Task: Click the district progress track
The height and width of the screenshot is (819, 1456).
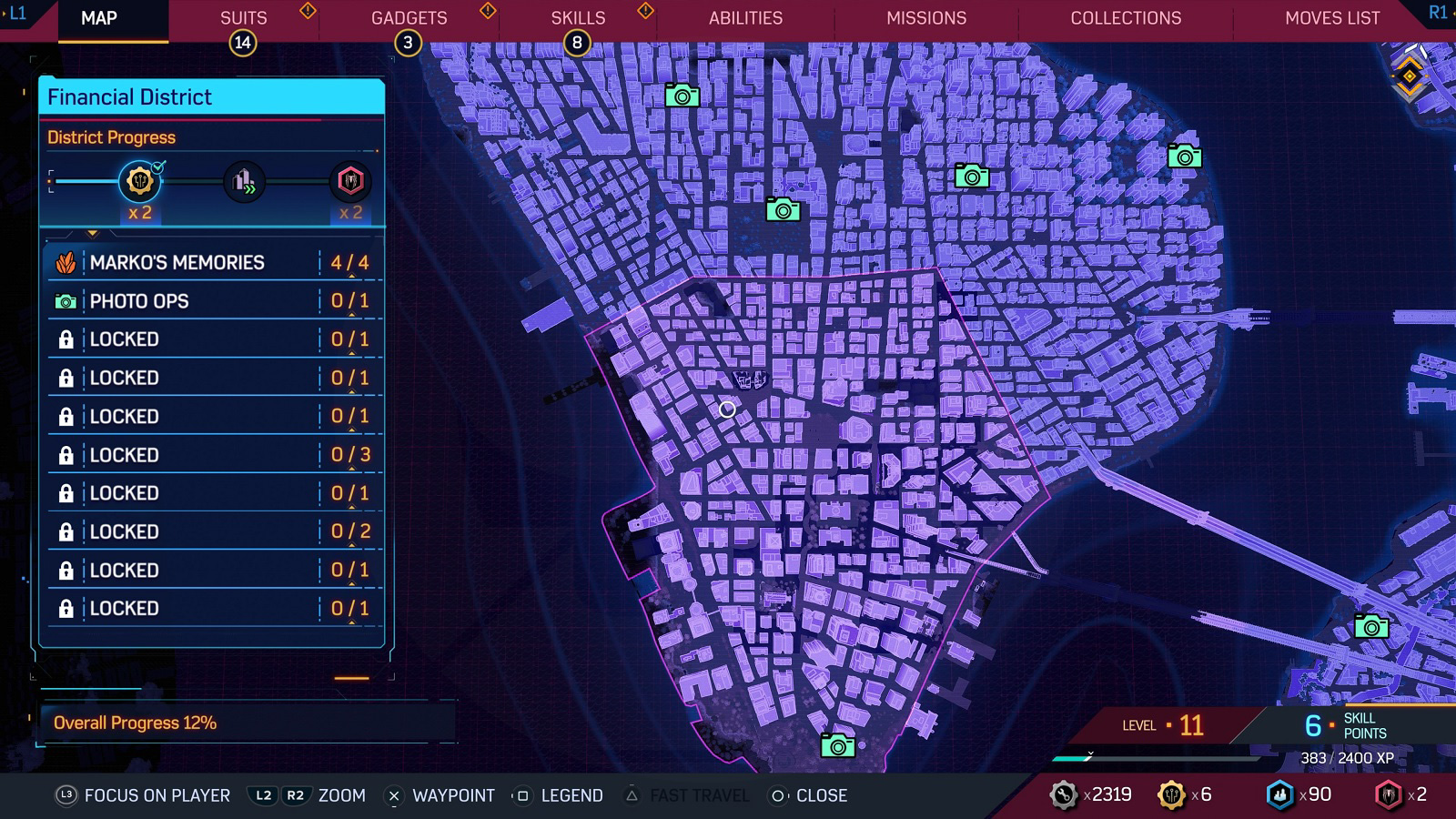Action: click(x=210, y=182)
